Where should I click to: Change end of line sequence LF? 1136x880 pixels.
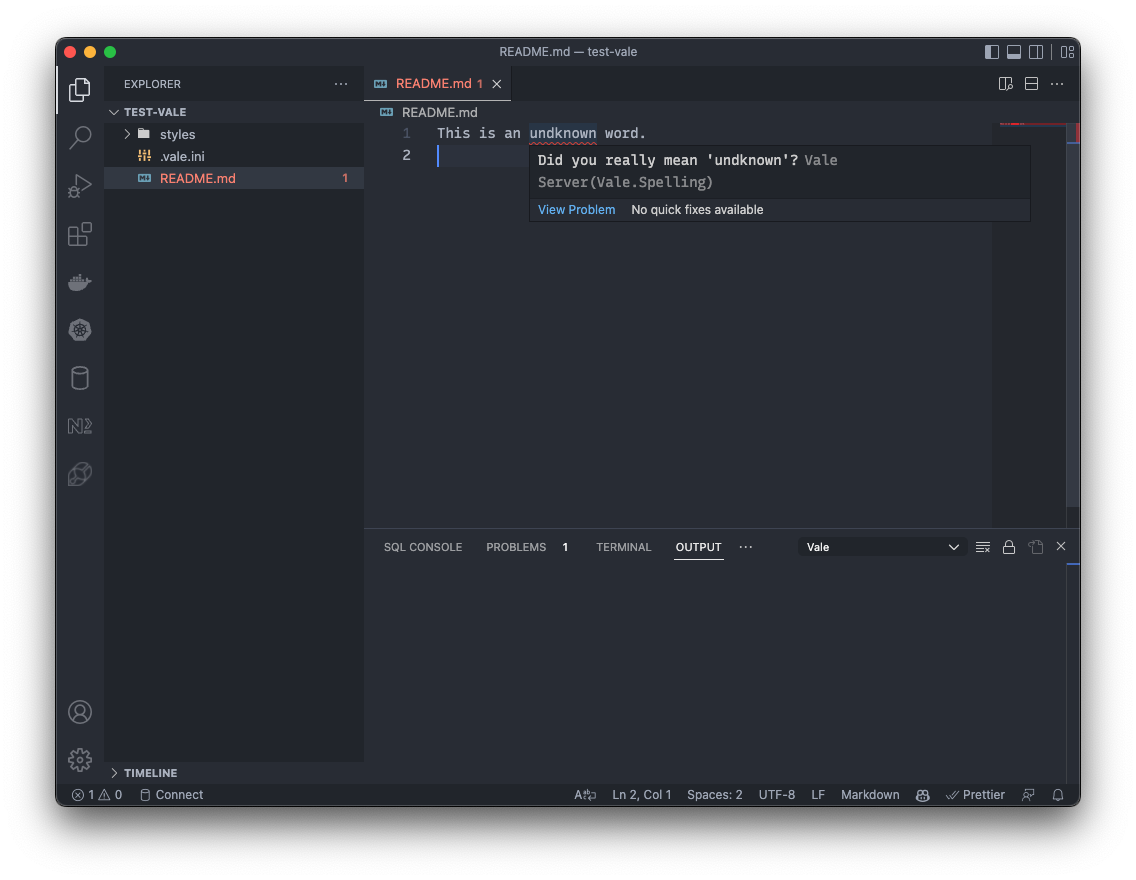coord(818,795)
